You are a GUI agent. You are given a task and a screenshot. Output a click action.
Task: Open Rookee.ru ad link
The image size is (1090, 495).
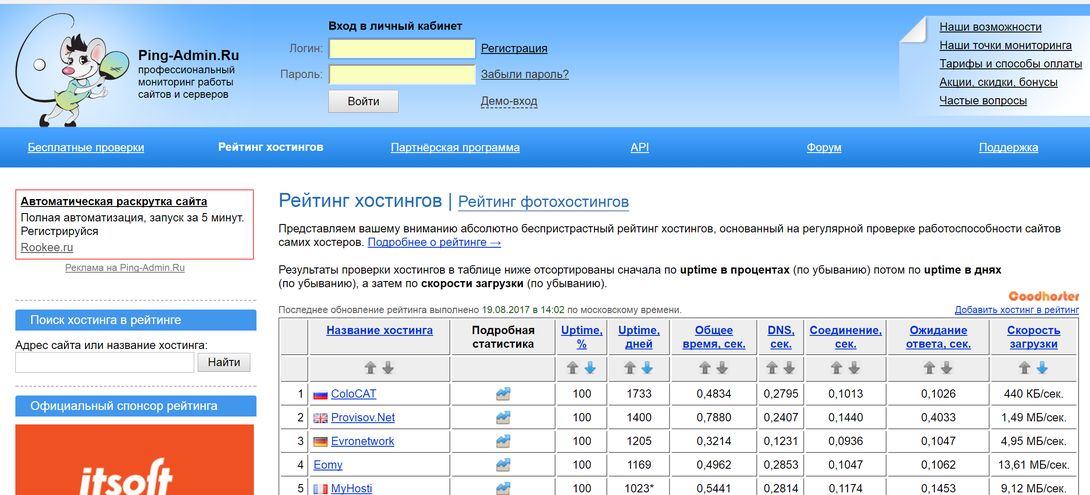47,248
